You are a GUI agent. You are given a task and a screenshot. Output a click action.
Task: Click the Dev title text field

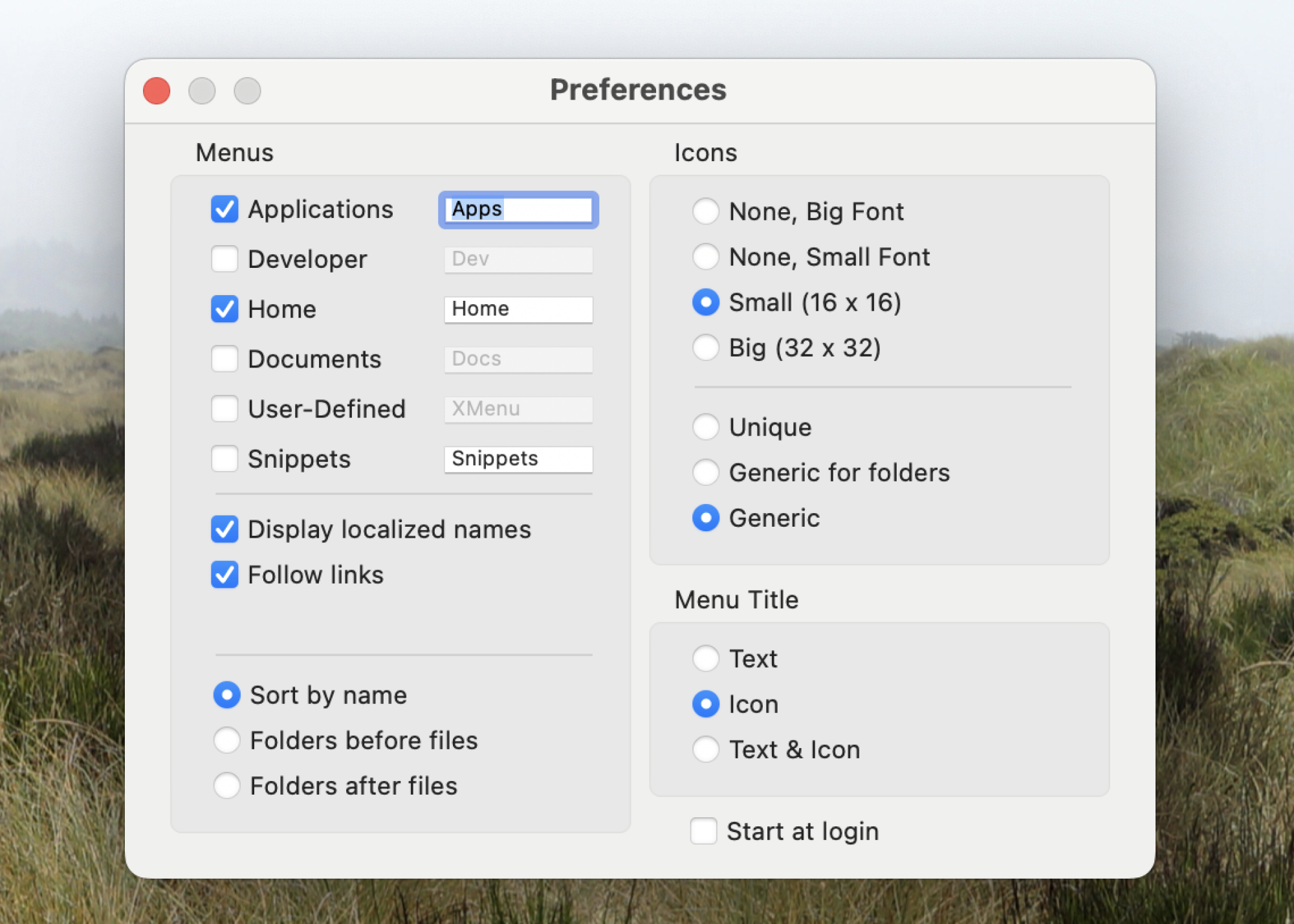[518, 259]
